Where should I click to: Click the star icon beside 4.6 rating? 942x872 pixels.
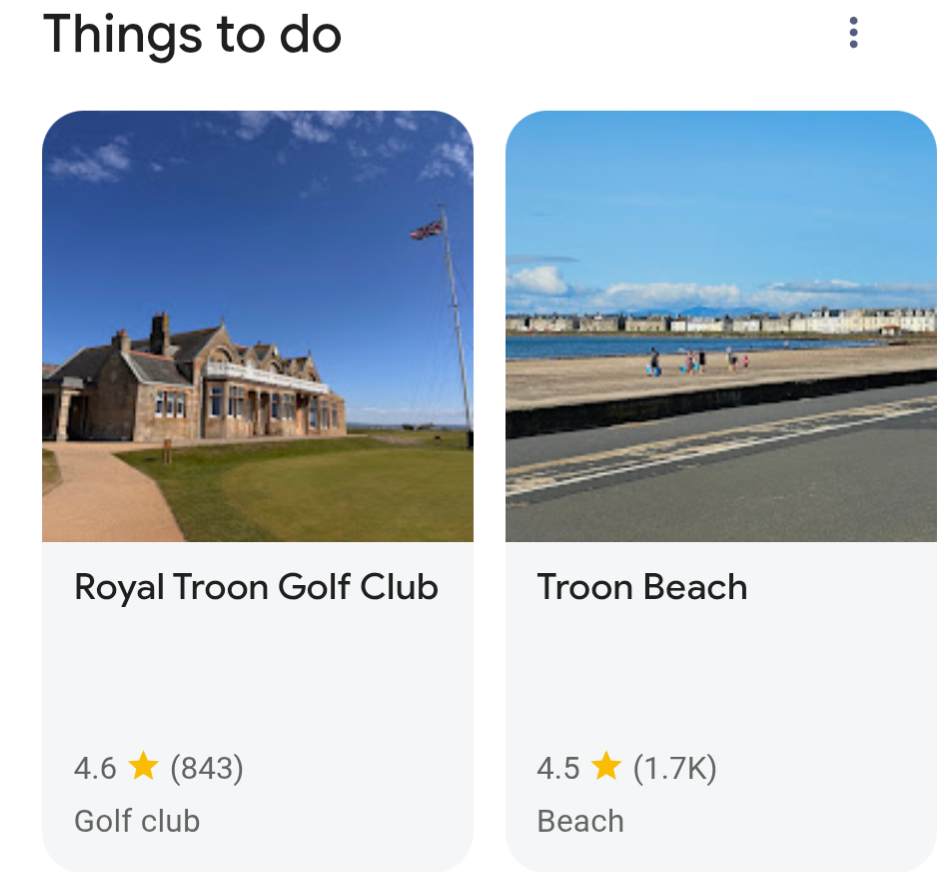(x=144, y=767)
